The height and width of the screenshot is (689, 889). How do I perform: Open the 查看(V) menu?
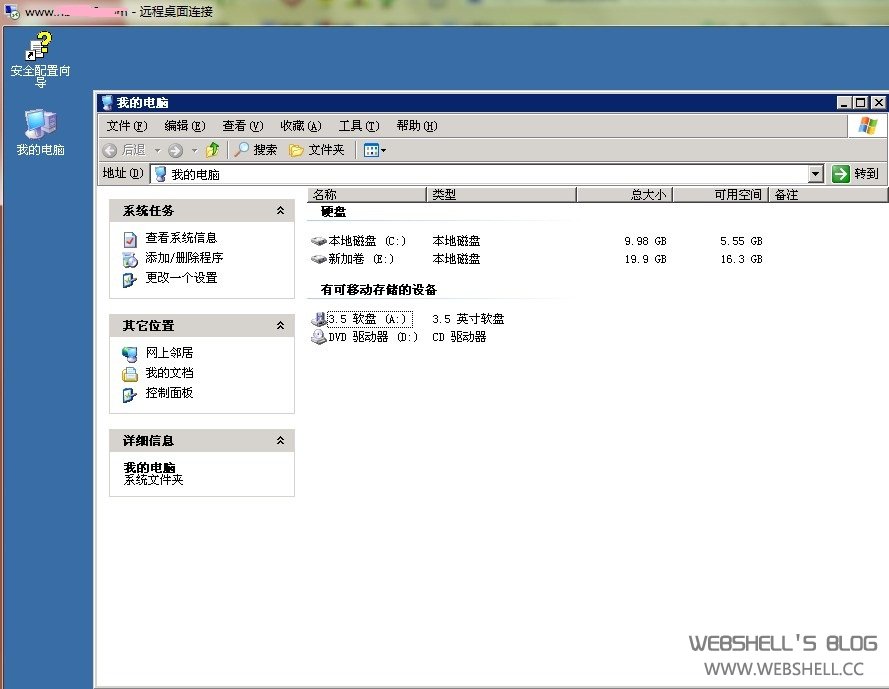click(x=243, y=126)
